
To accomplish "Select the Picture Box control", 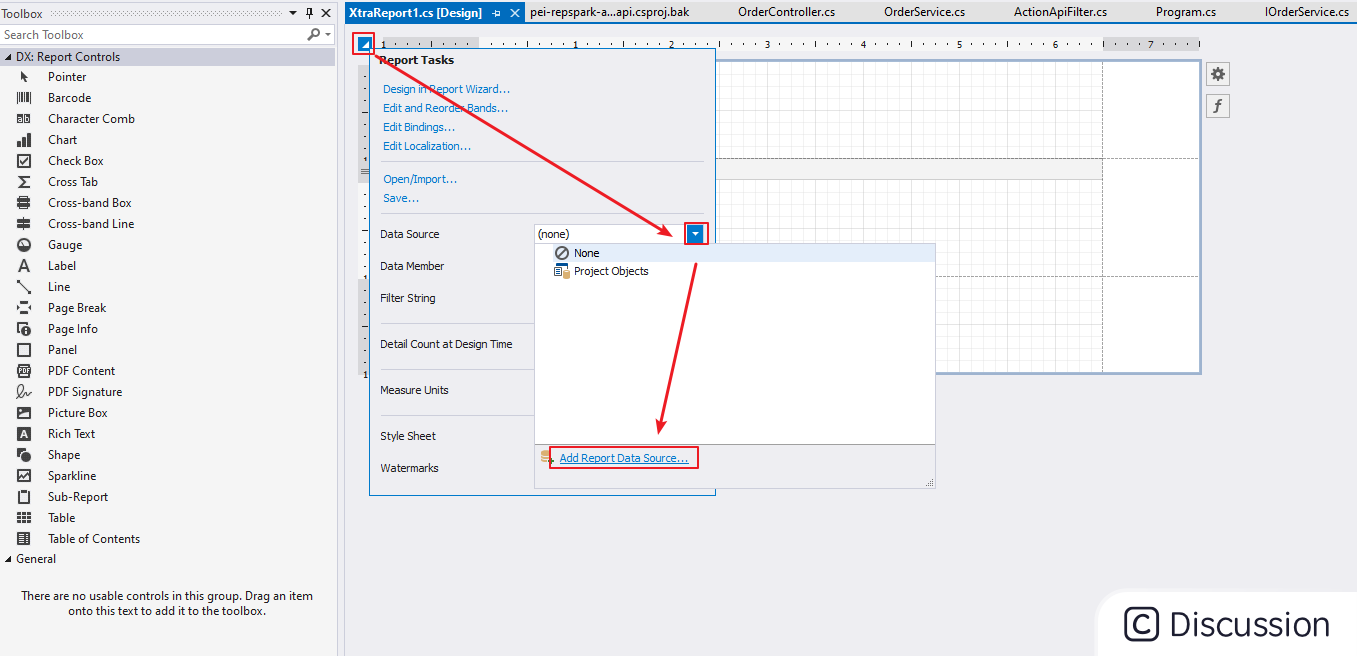I will click(x=77, y=413).
